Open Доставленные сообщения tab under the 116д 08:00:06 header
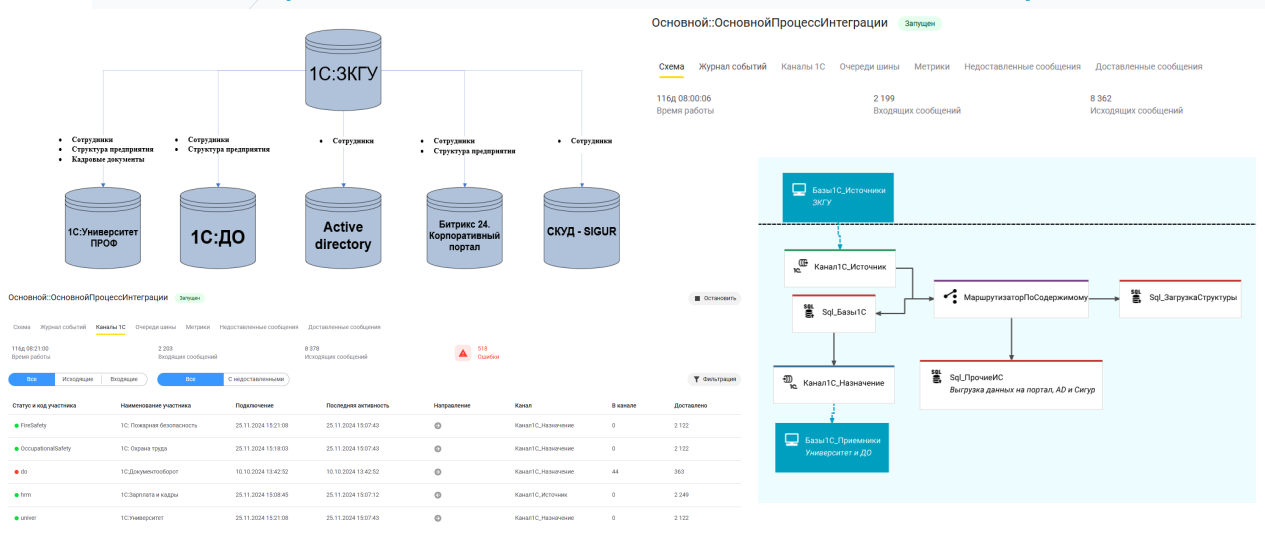Viewport: 1265px width, 534px height. click(x=1149, y=66)
